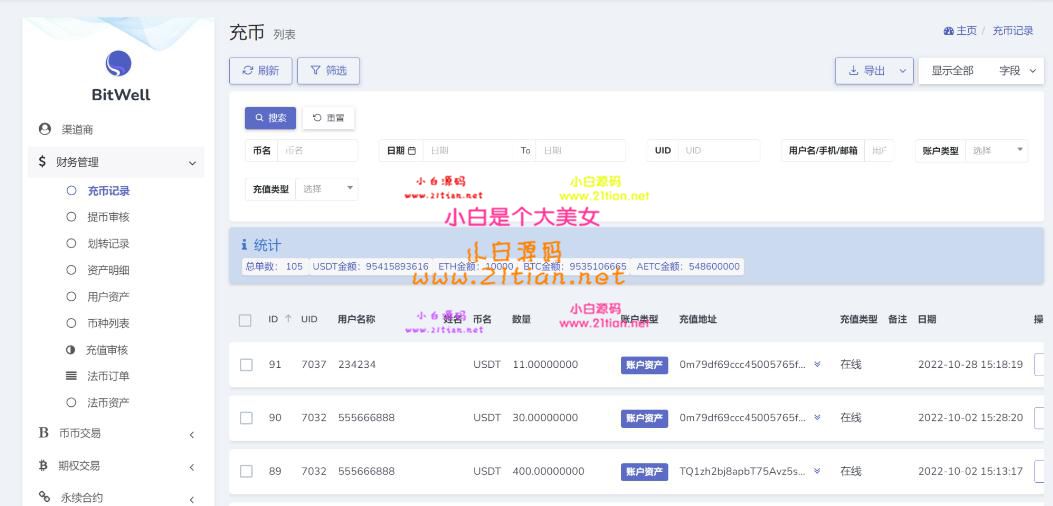Image resolution: width=1053 pixels, height=506 pixels.
Task: Expand address of row 89 via double-chevron
Action: point(817,471)
